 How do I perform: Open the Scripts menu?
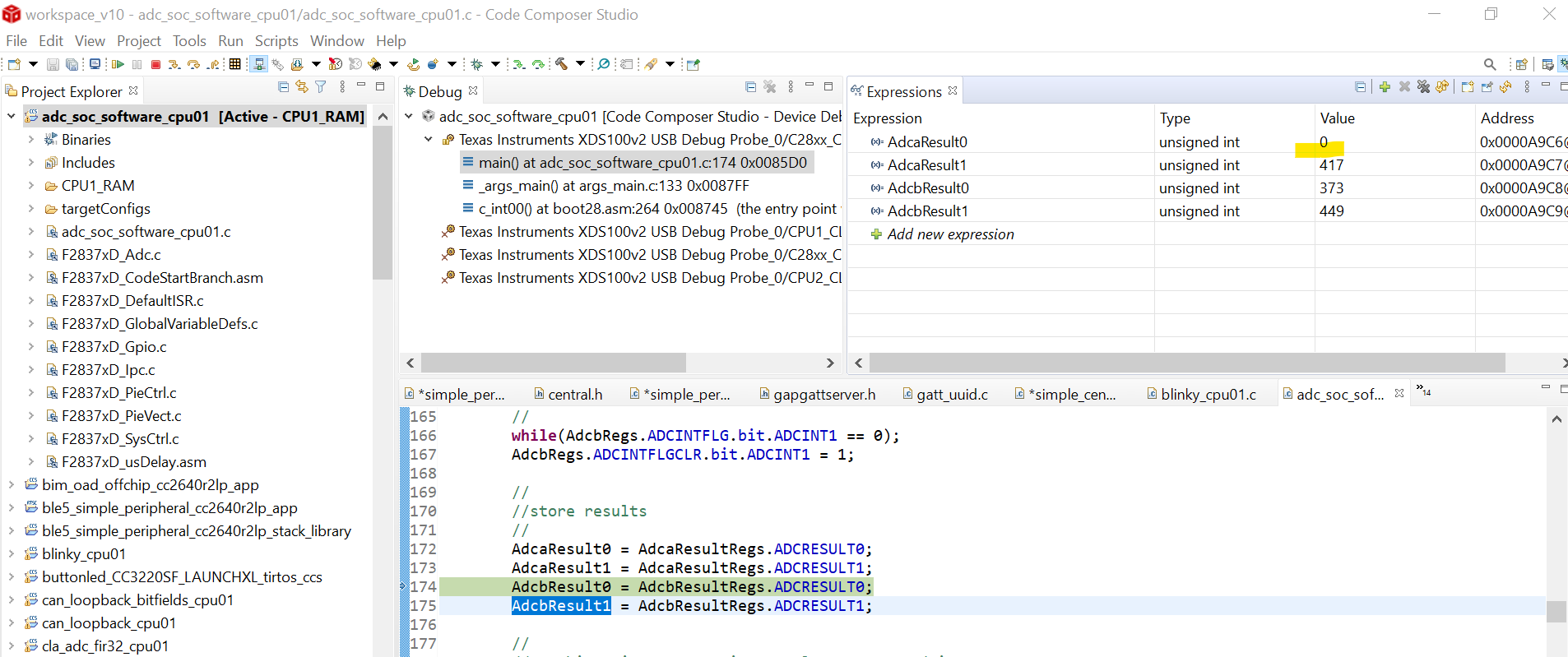(276, 41)
